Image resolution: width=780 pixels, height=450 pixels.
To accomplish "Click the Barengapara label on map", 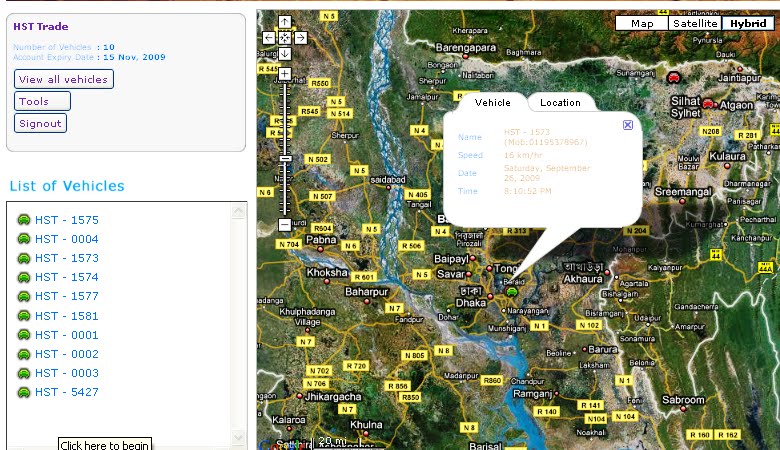I will 466,47.
